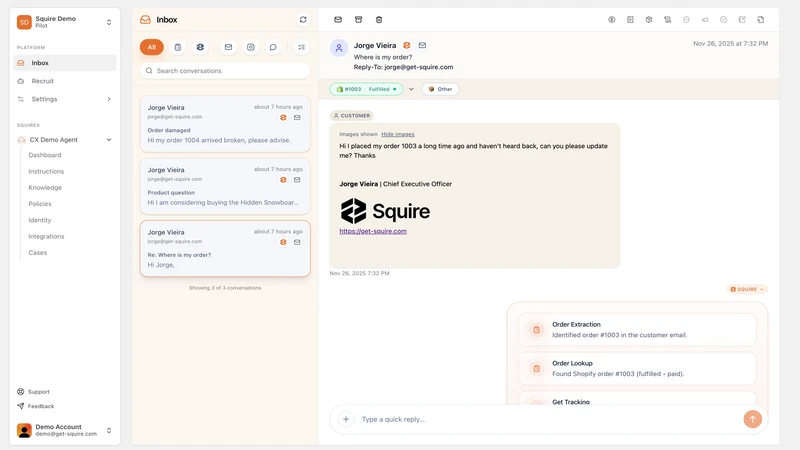Click the dollar coin icon in top toolbar
800x450 pixels.
point(611,19)
